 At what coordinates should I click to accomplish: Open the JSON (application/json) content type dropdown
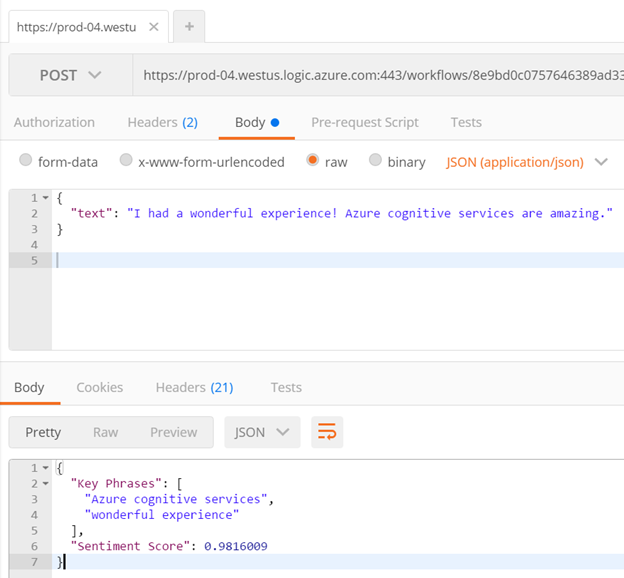(526, 162)
